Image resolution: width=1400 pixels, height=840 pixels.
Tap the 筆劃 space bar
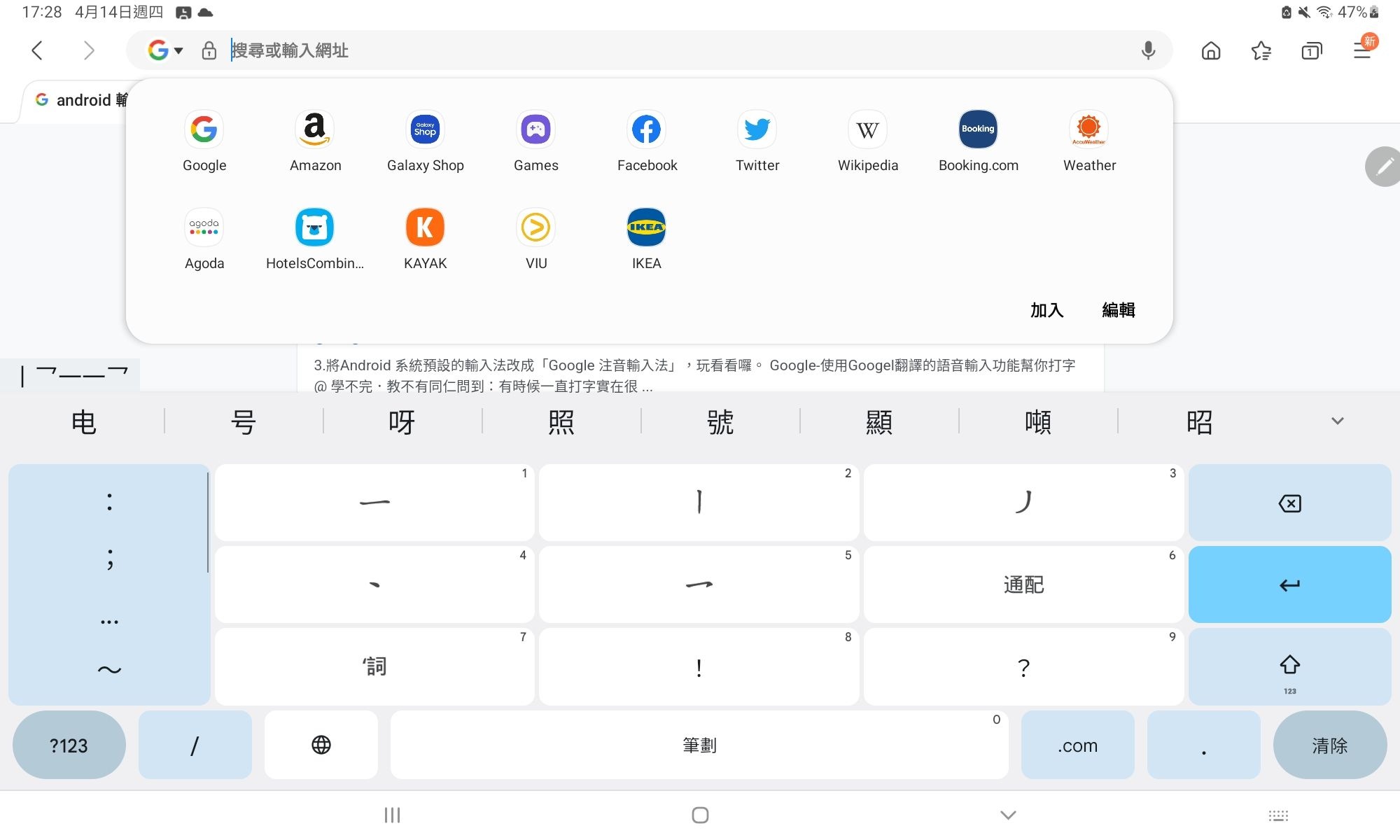point(699,745)
